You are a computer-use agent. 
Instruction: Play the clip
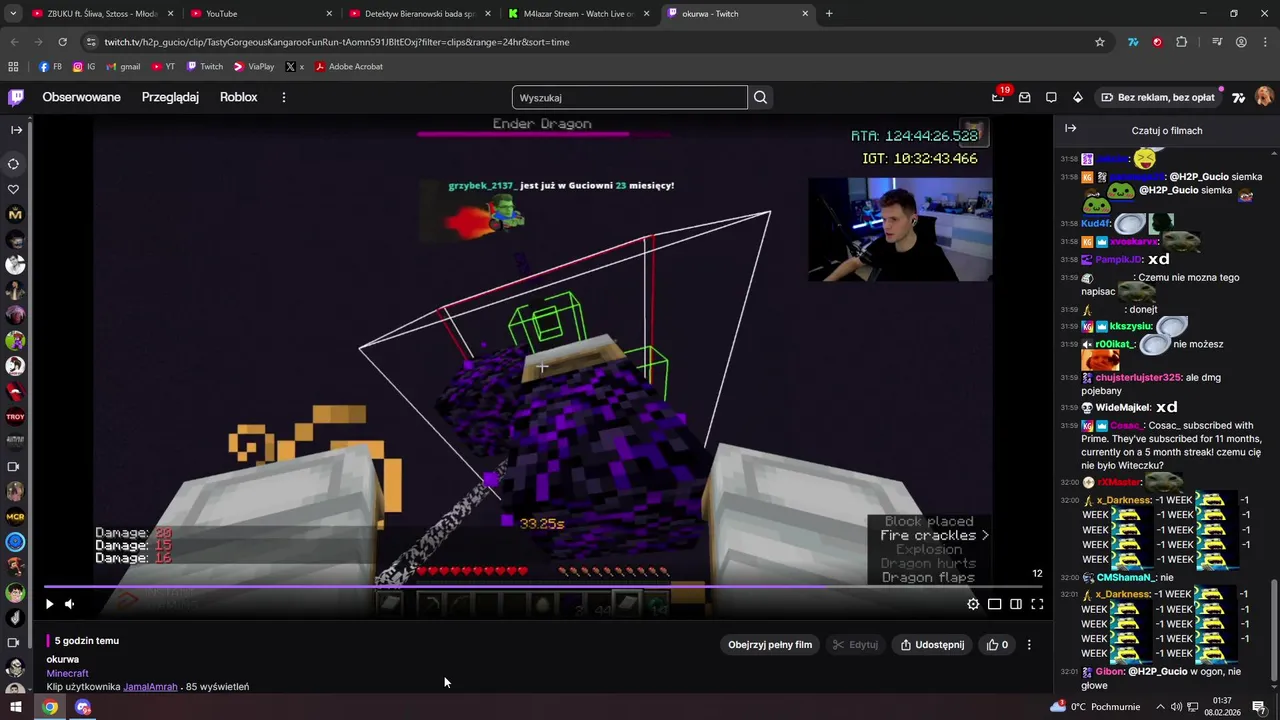coord(49,603)
